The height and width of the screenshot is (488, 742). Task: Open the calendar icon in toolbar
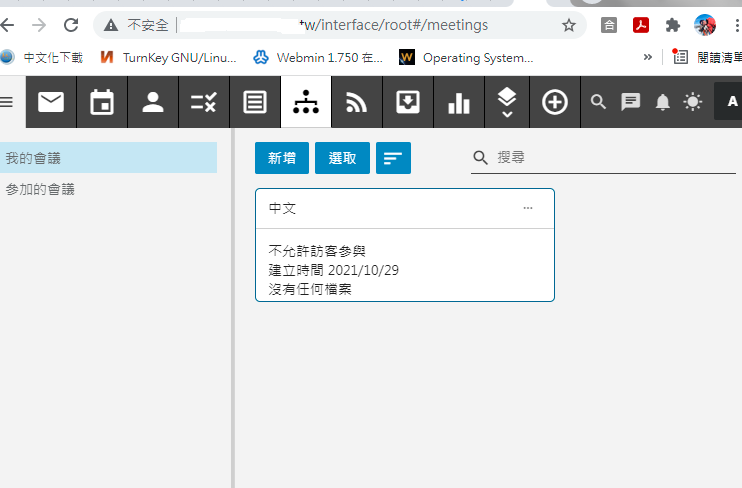(x=102, y=102)
